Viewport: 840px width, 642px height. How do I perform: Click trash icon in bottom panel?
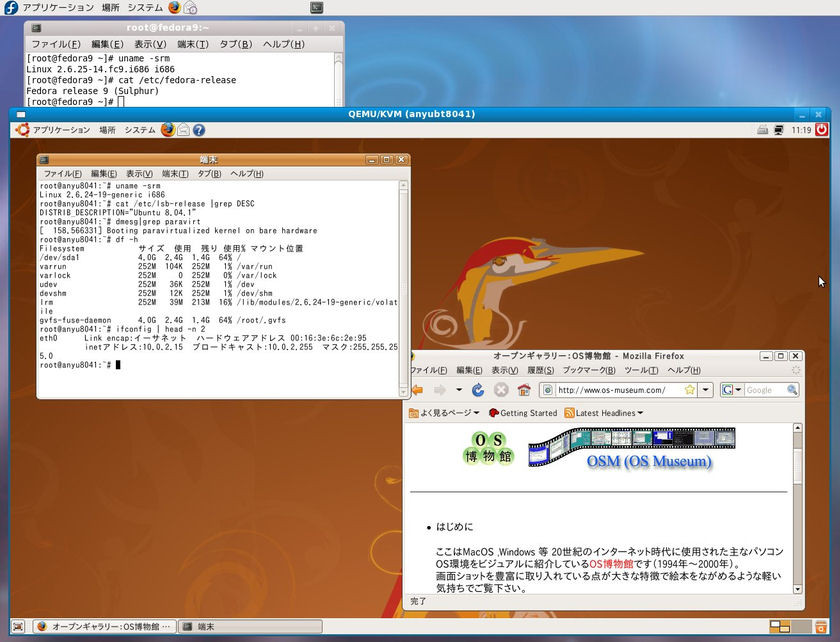point(820,626)
